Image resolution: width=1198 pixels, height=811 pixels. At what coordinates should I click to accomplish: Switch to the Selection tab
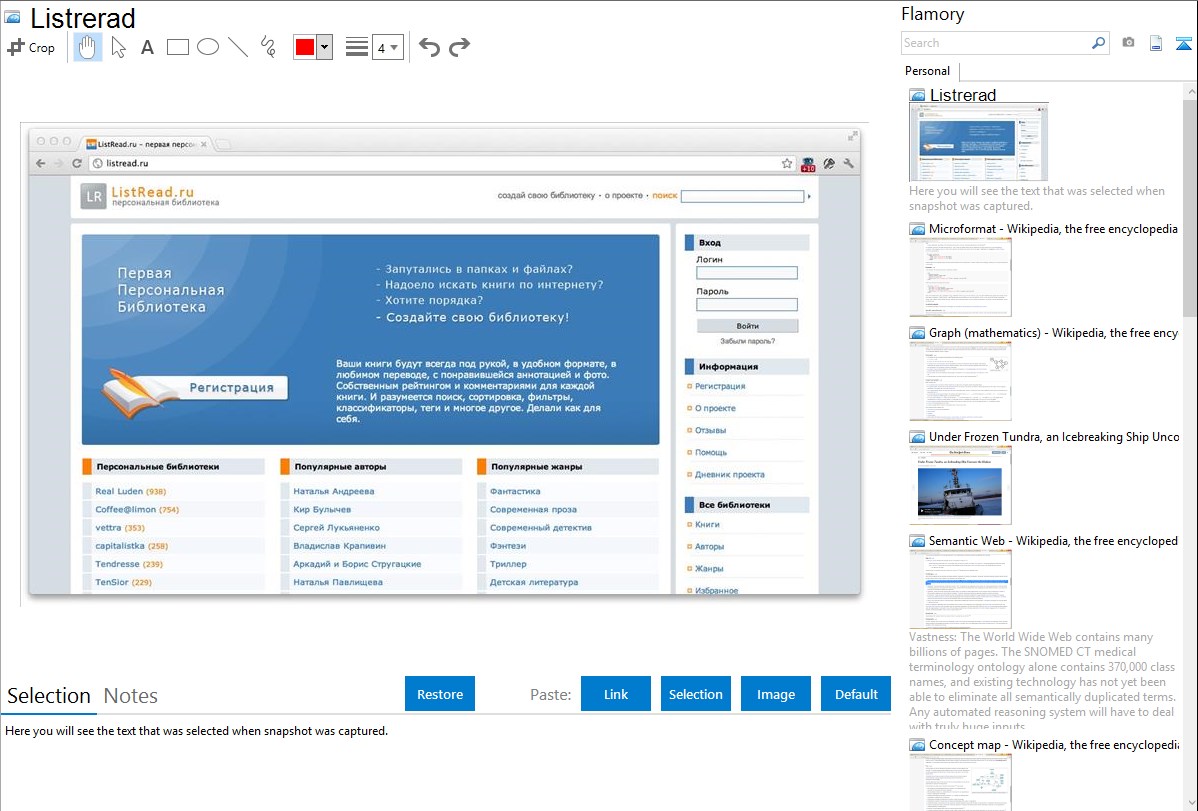click(x=49, y=696)
